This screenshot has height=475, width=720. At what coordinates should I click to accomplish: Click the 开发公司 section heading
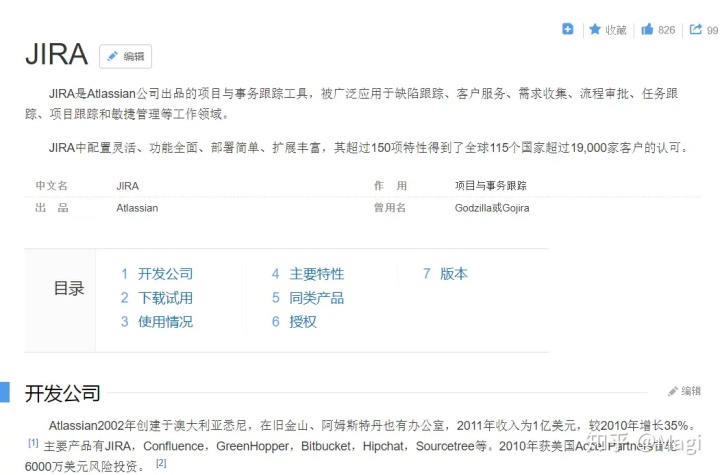62,394
